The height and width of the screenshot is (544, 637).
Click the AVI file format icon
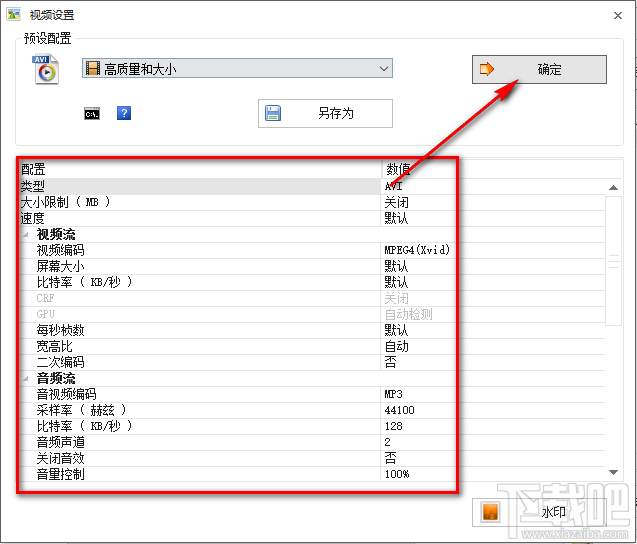click(x=45, y=69)
